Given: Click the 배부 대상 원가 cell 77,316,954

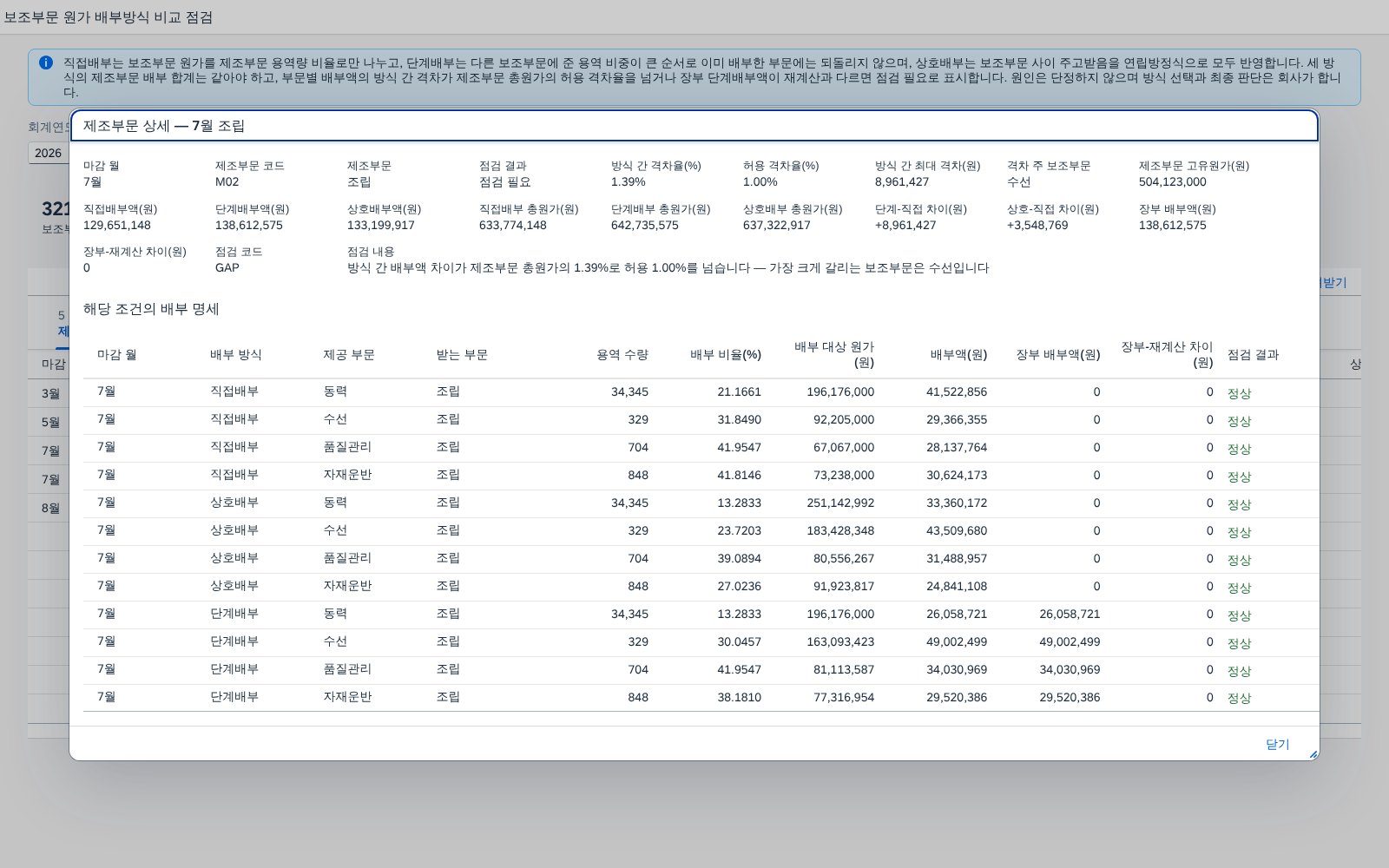Looking at the screenshot, I should tap(844, 698).
